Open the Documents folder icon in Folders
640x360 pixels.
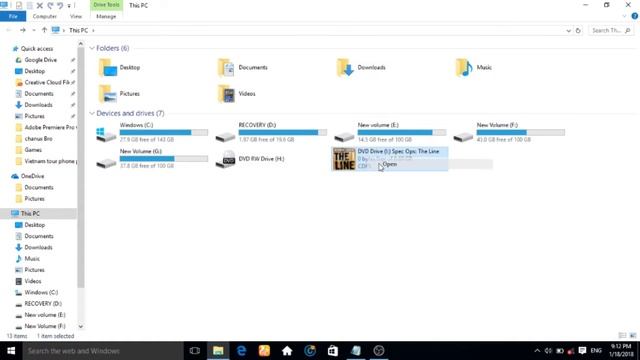226,68
